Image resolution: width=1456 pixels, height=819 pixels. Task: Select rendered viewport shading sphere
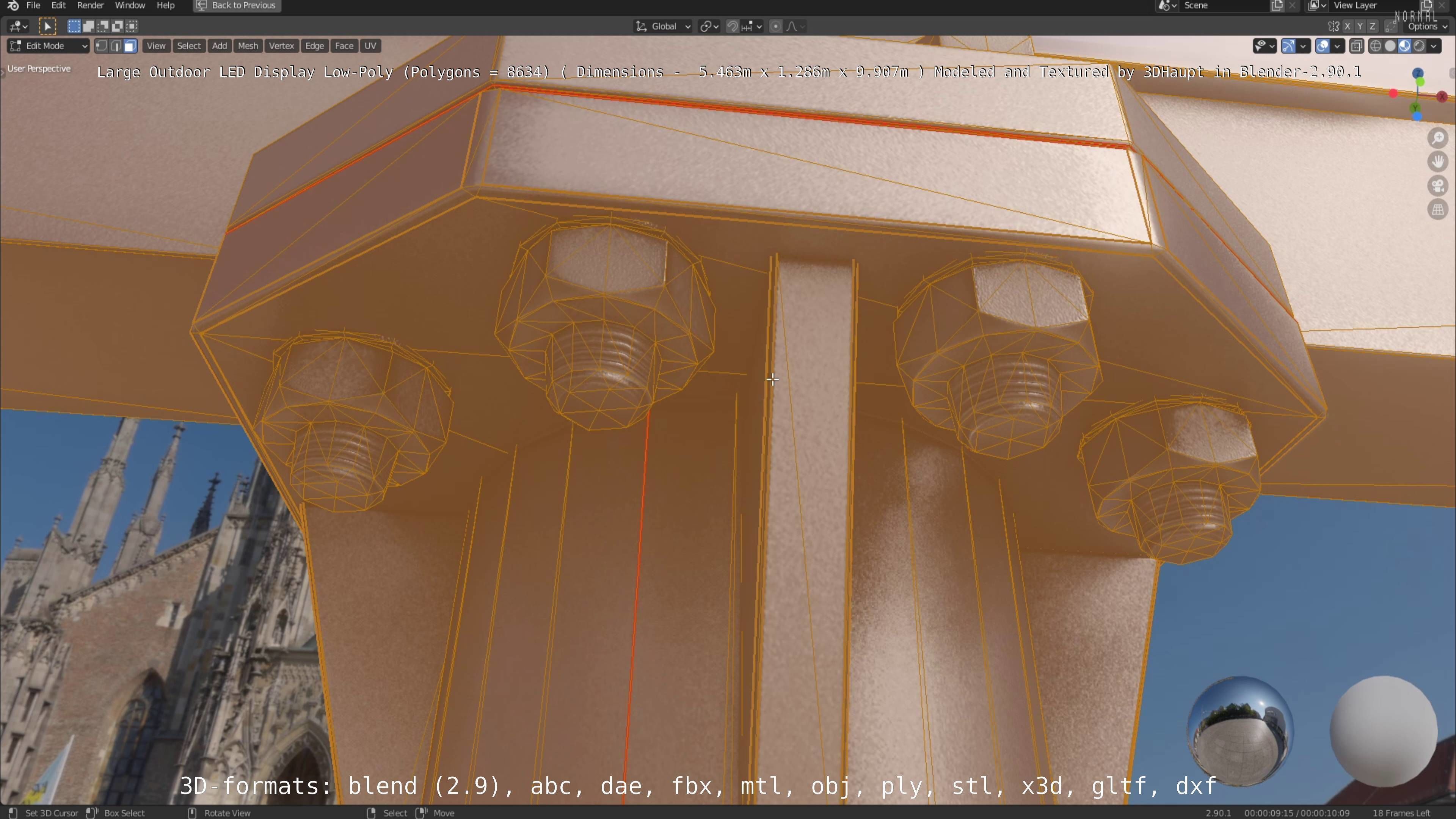1419,46
